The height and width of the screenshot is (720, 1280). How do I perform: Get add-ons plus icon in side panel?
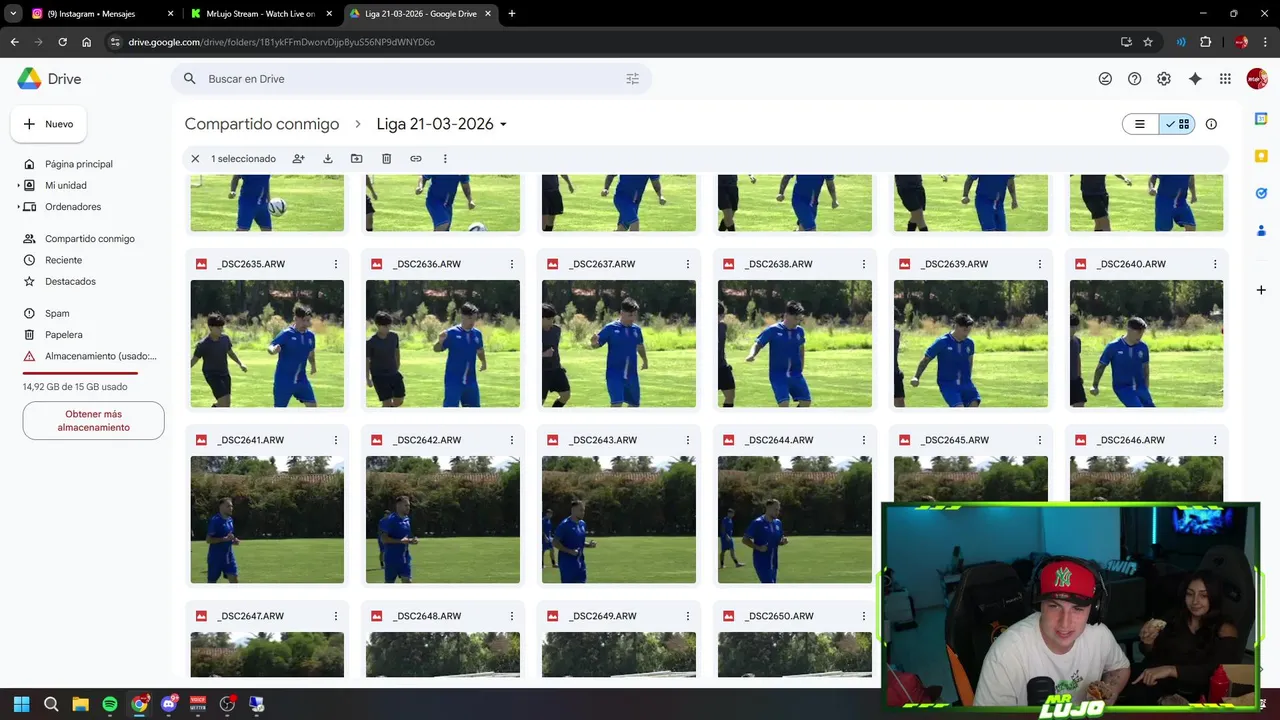coord(1261,290)
